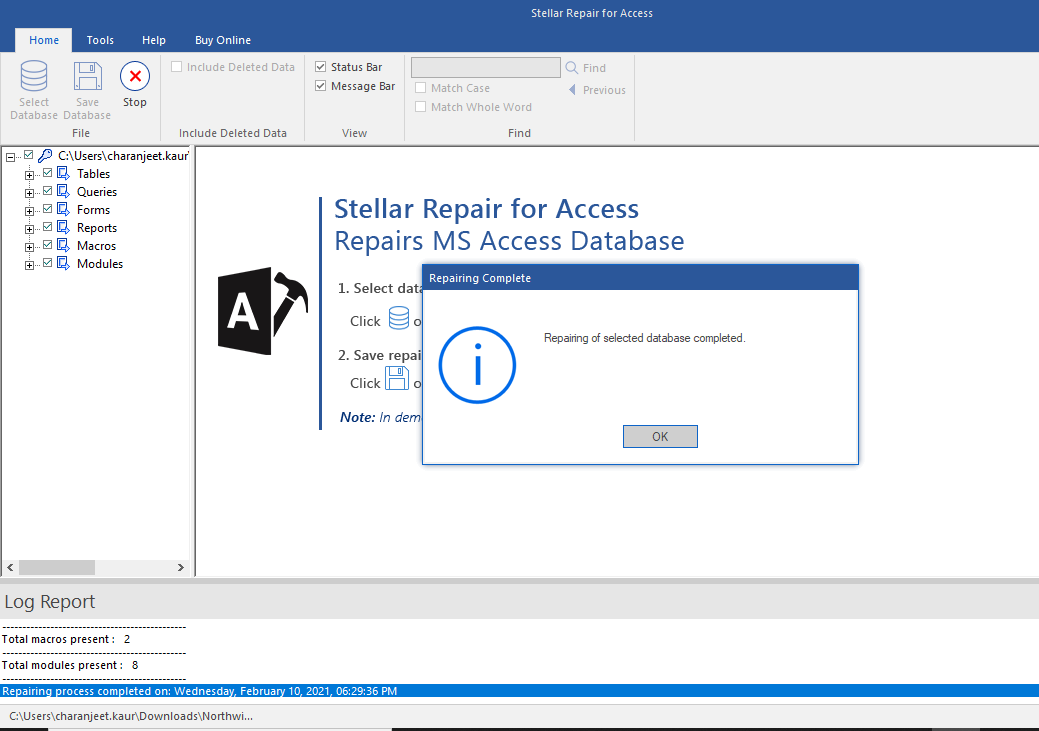Click the tree panel scroll right arrow
This screenshot has height=731, width=1039.
(x=180, y=567)
